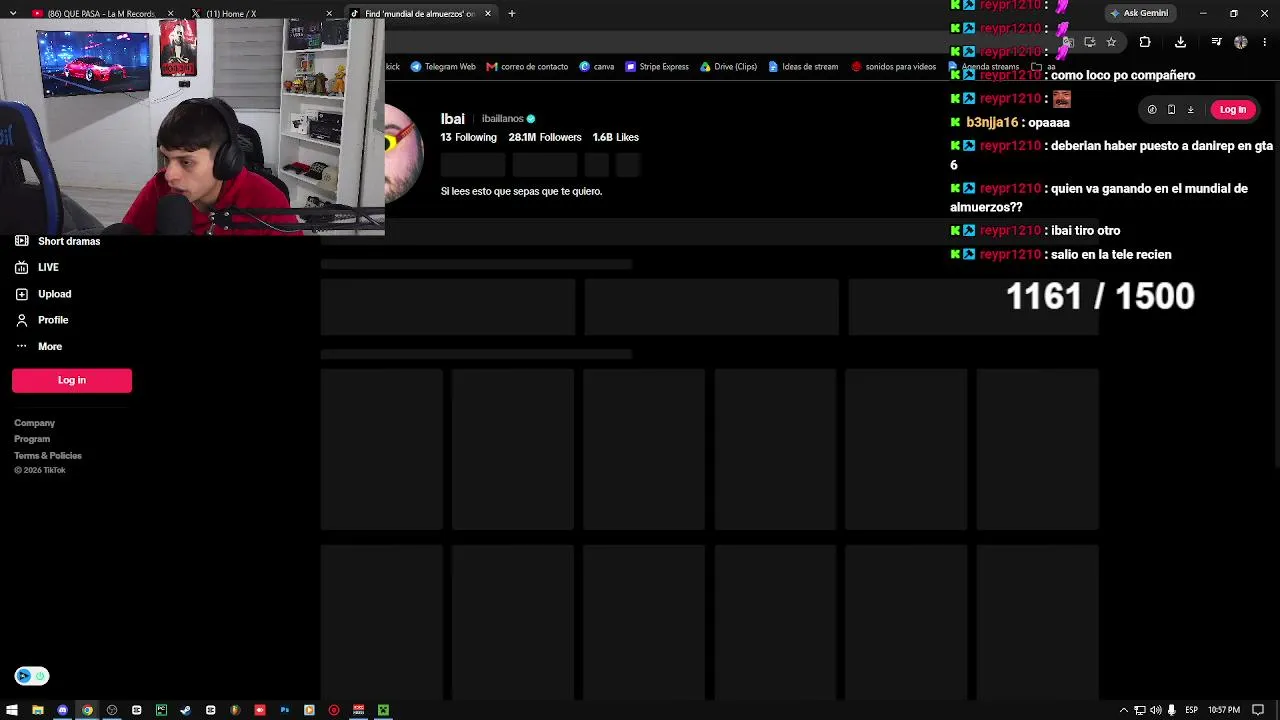Open Discord from the taskbar
This screenshot has height=720, width=1280.
[62, 710]
